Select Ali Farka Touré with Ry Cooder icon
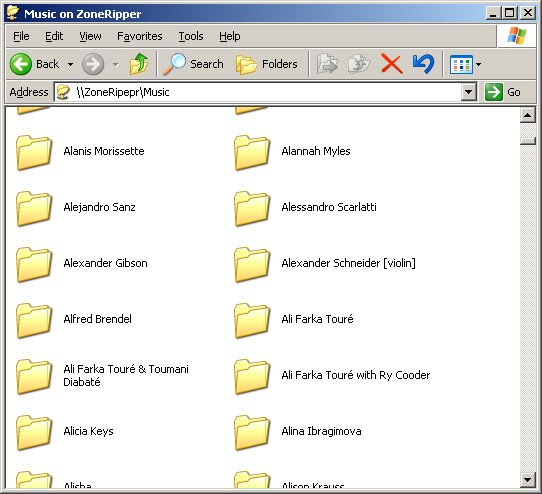 (252, 376)
